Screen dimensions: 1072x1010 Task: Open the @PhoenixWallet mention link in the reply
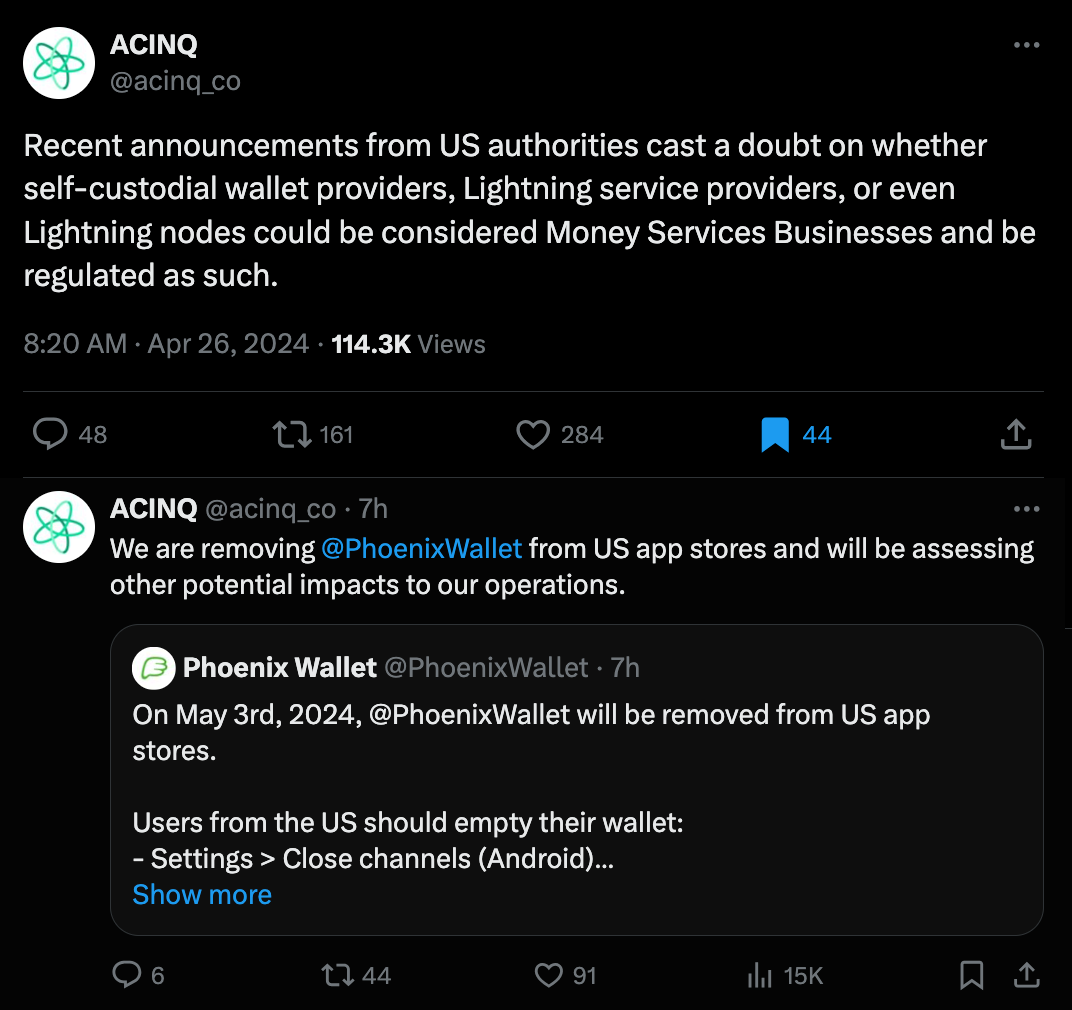tap(421, 548)
